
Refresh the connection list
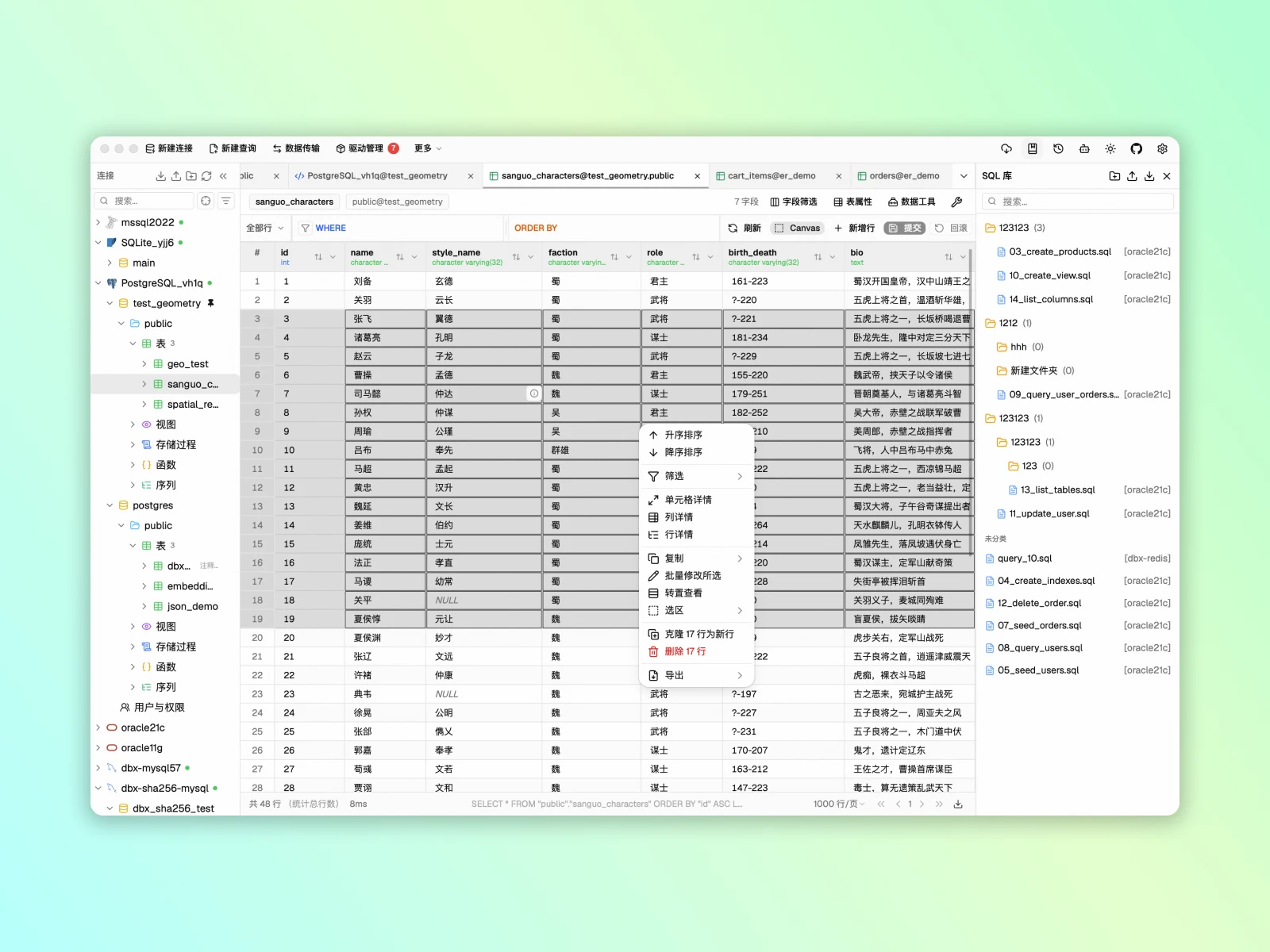tap(206, 176)
